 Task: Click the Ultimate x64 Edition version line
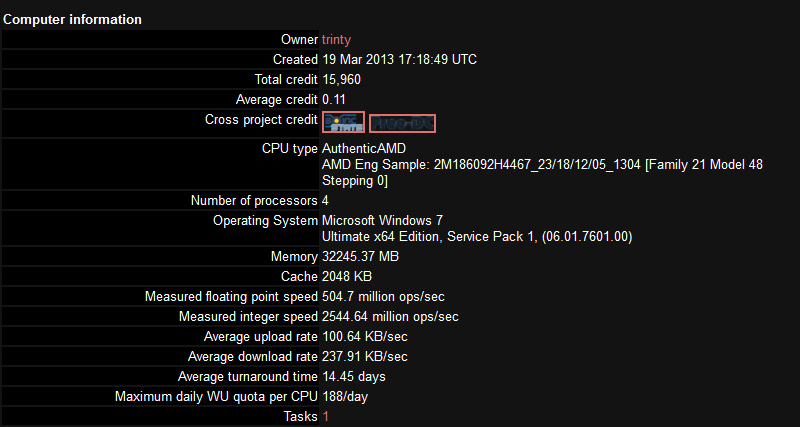(x=476, y=236)
